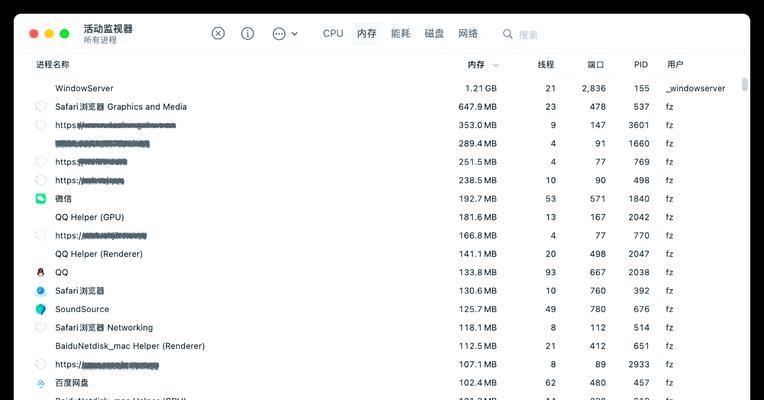The image size is (764, 400).
Task: Sort by 内存 column header
Action: coord(476,64)
